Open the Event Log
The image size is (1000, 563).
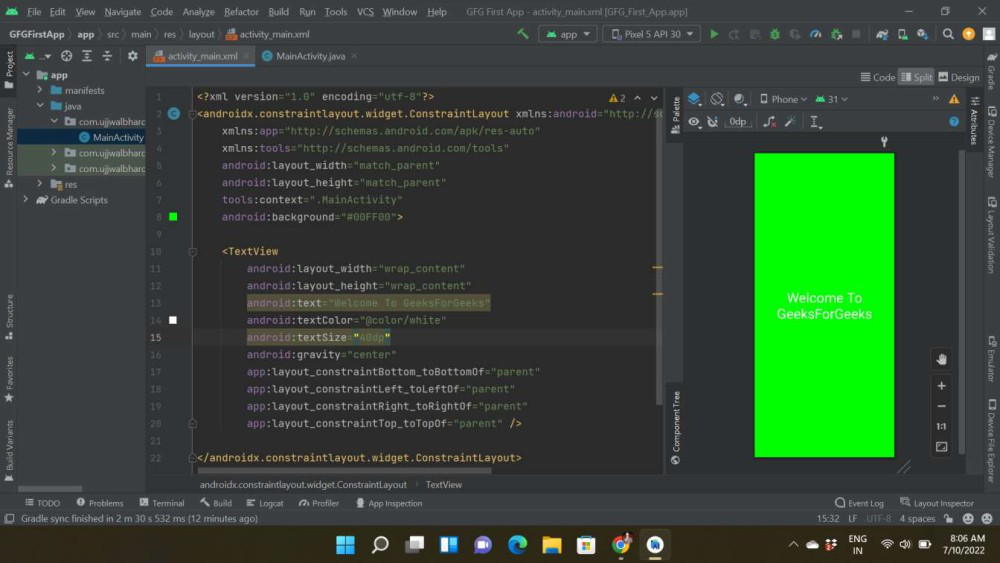(x=859, y=503)
